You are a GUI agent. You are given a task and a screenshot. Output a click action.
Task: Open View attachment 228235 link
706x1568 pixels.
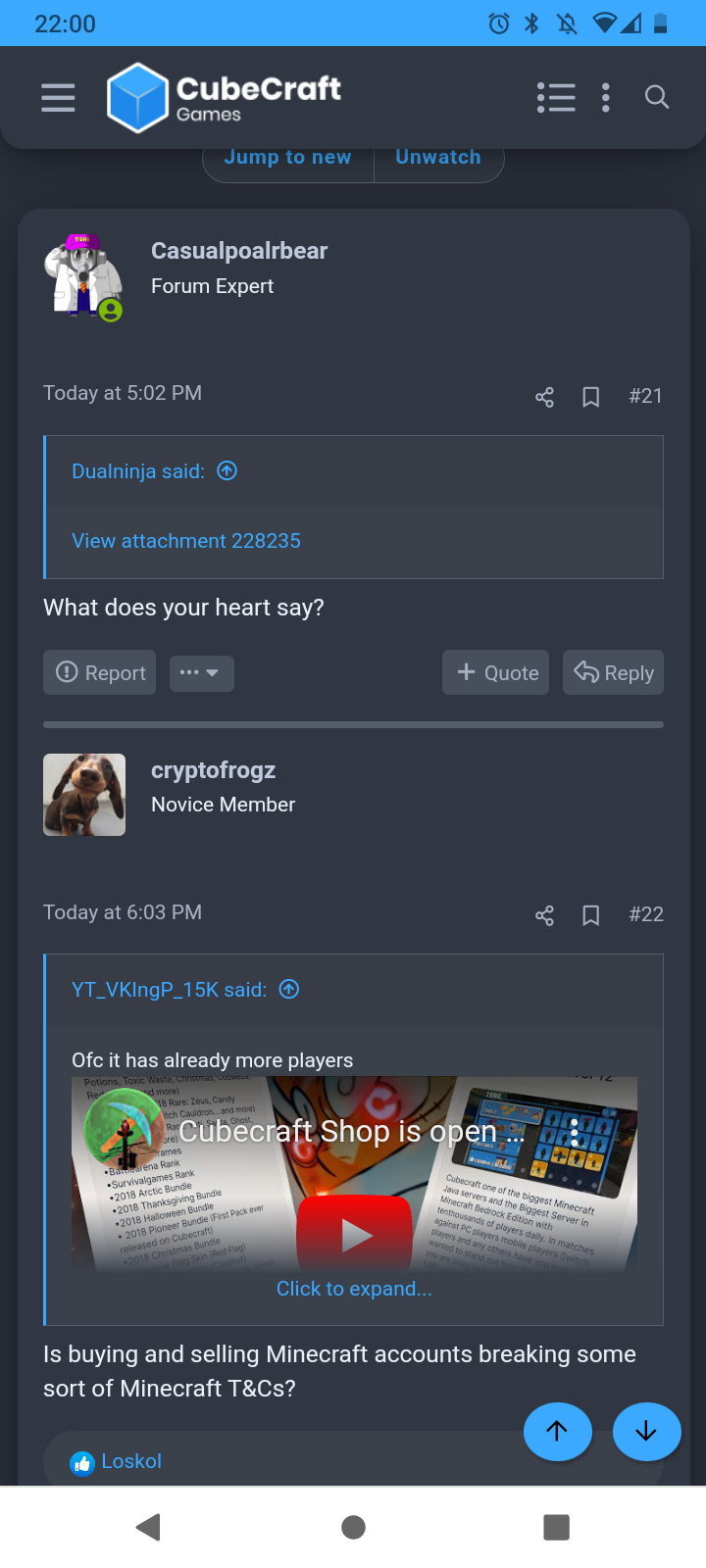[186, 541]
